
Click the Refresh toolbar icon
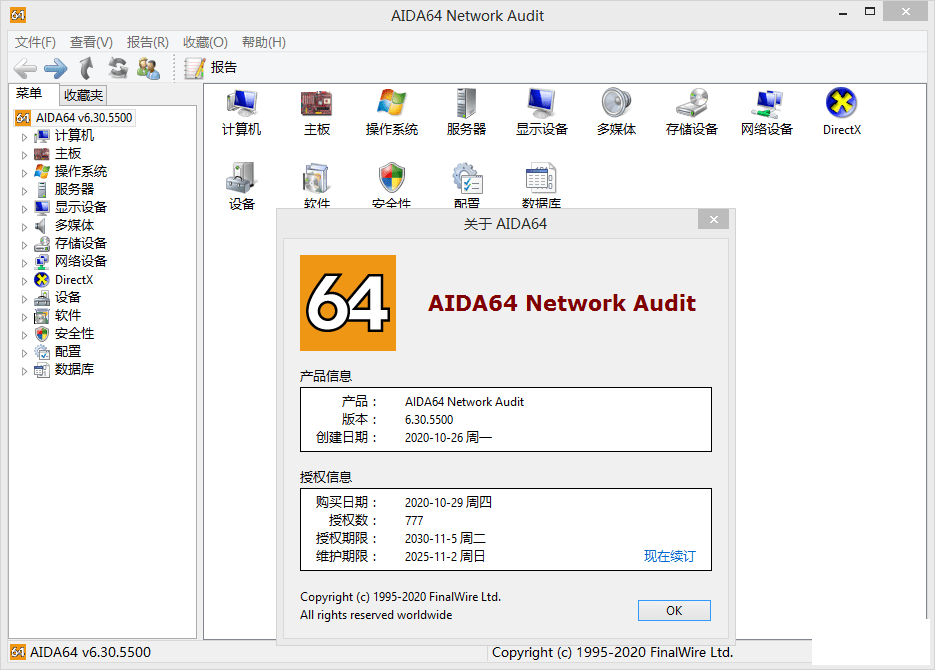pyautogui.click(x=118, y=68)
